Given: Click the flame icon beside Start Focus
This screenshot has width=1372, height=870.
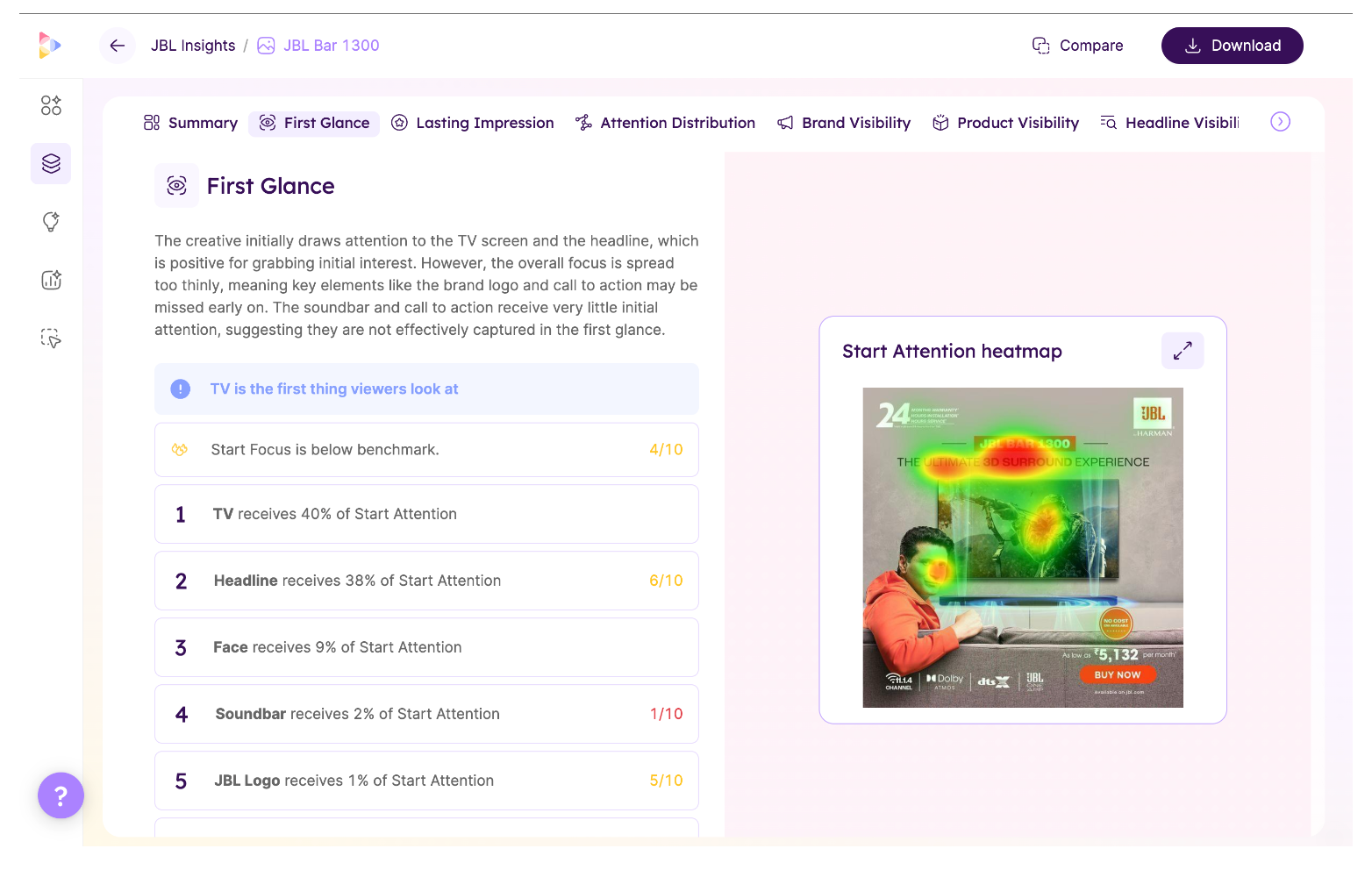Looking at the screenshot, I should pos(179,450).
